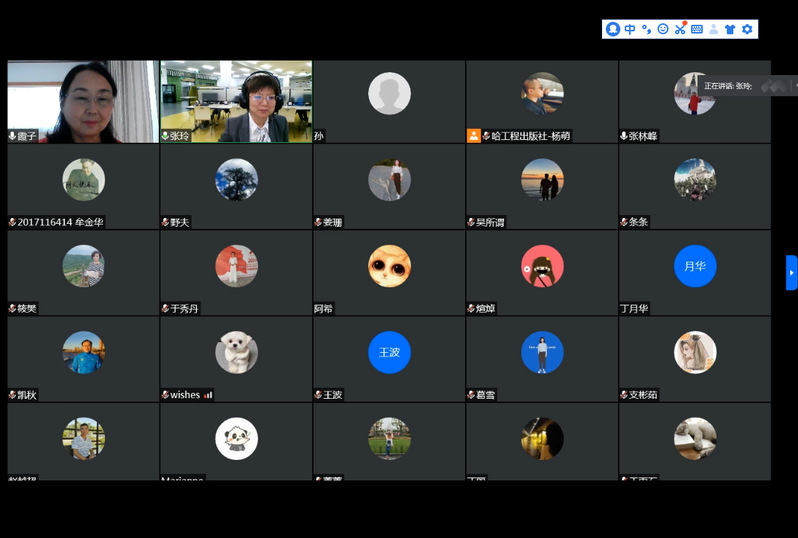Open the emoji smiley panel in IME toolbar
The width and height of the screenshot is (798, 538).
tap(663, 29)
